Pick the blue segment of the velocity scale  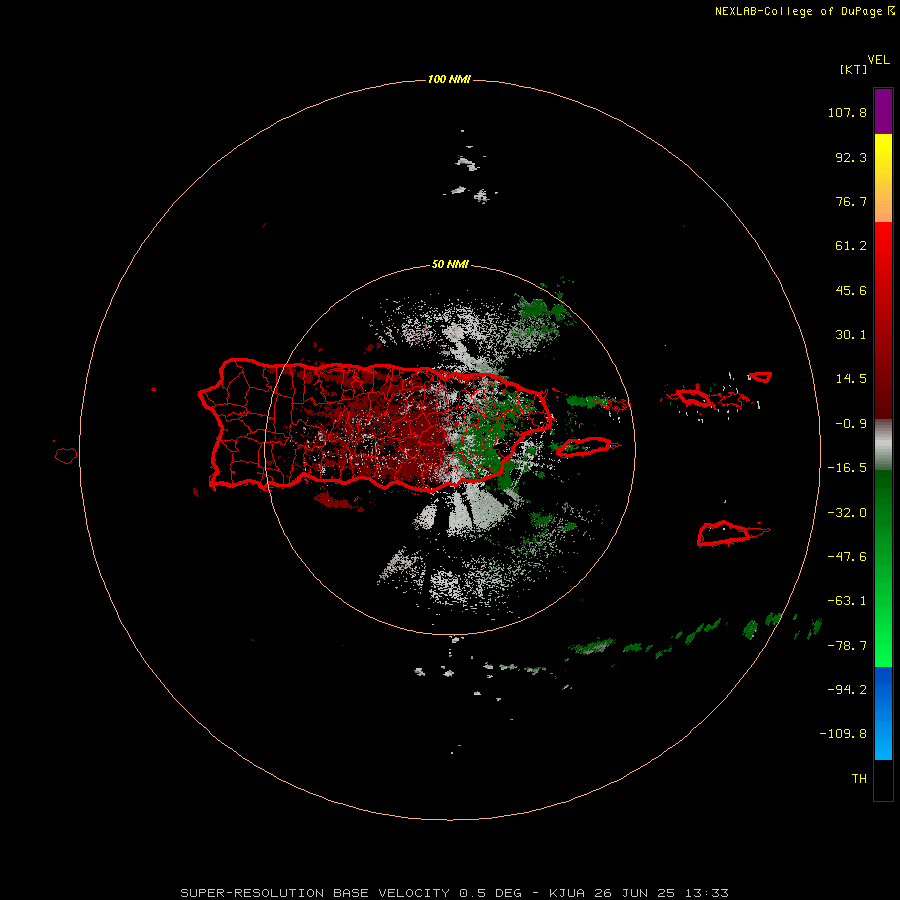[x=883, y=713]
